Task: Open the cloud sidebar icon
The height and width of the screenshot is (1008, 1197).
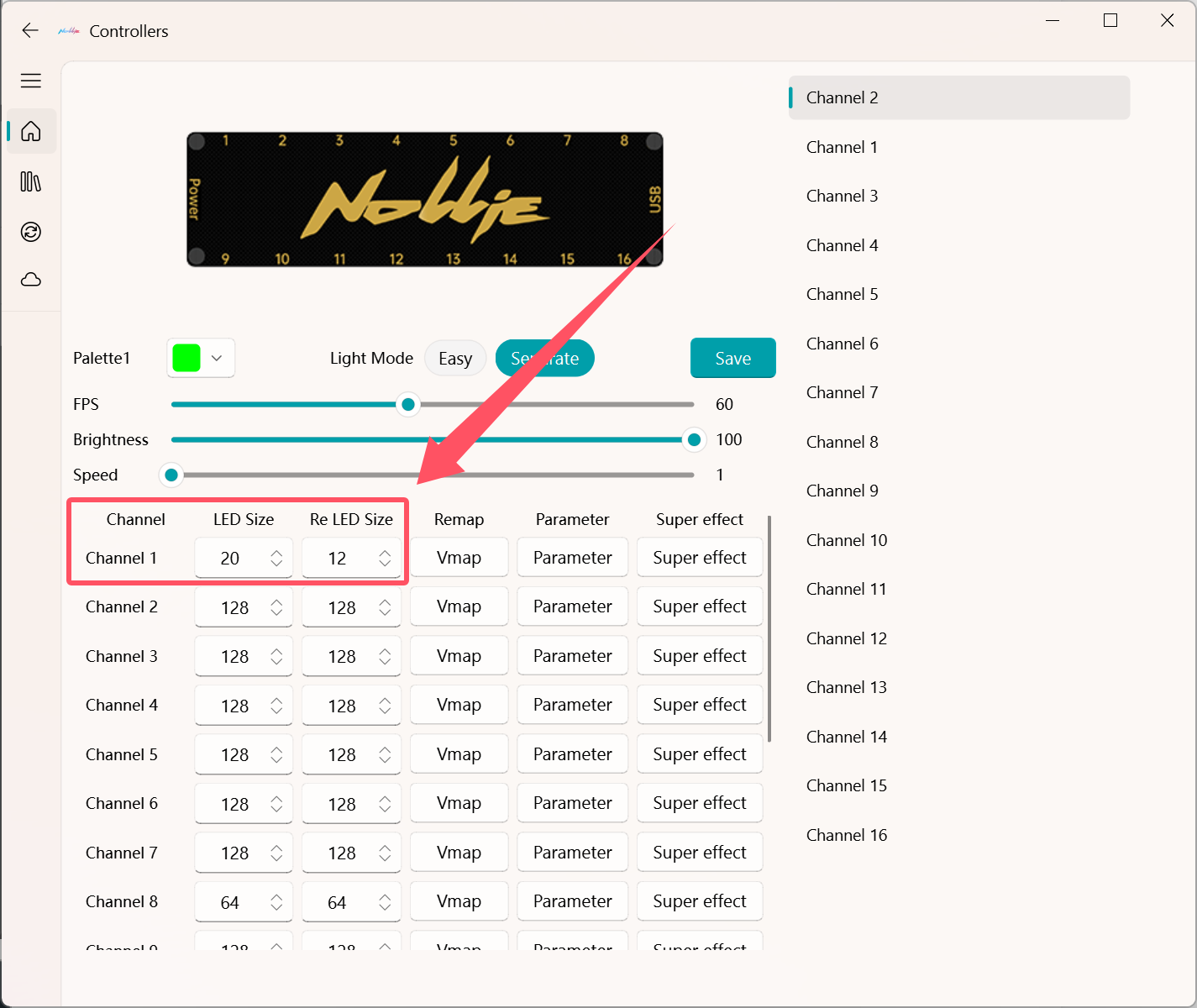Action: [31, 280]
